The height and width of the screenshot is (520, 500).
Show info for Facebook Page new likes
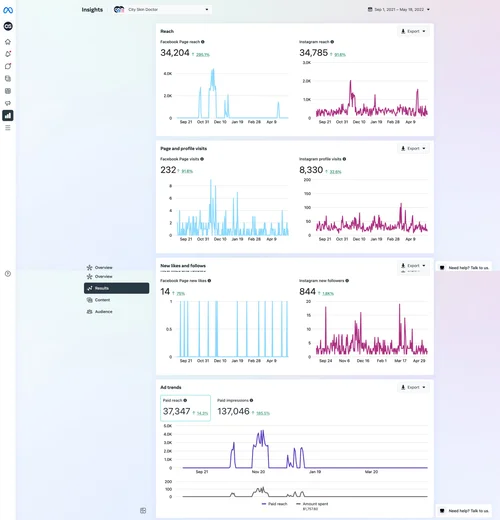tap(209, 281)
